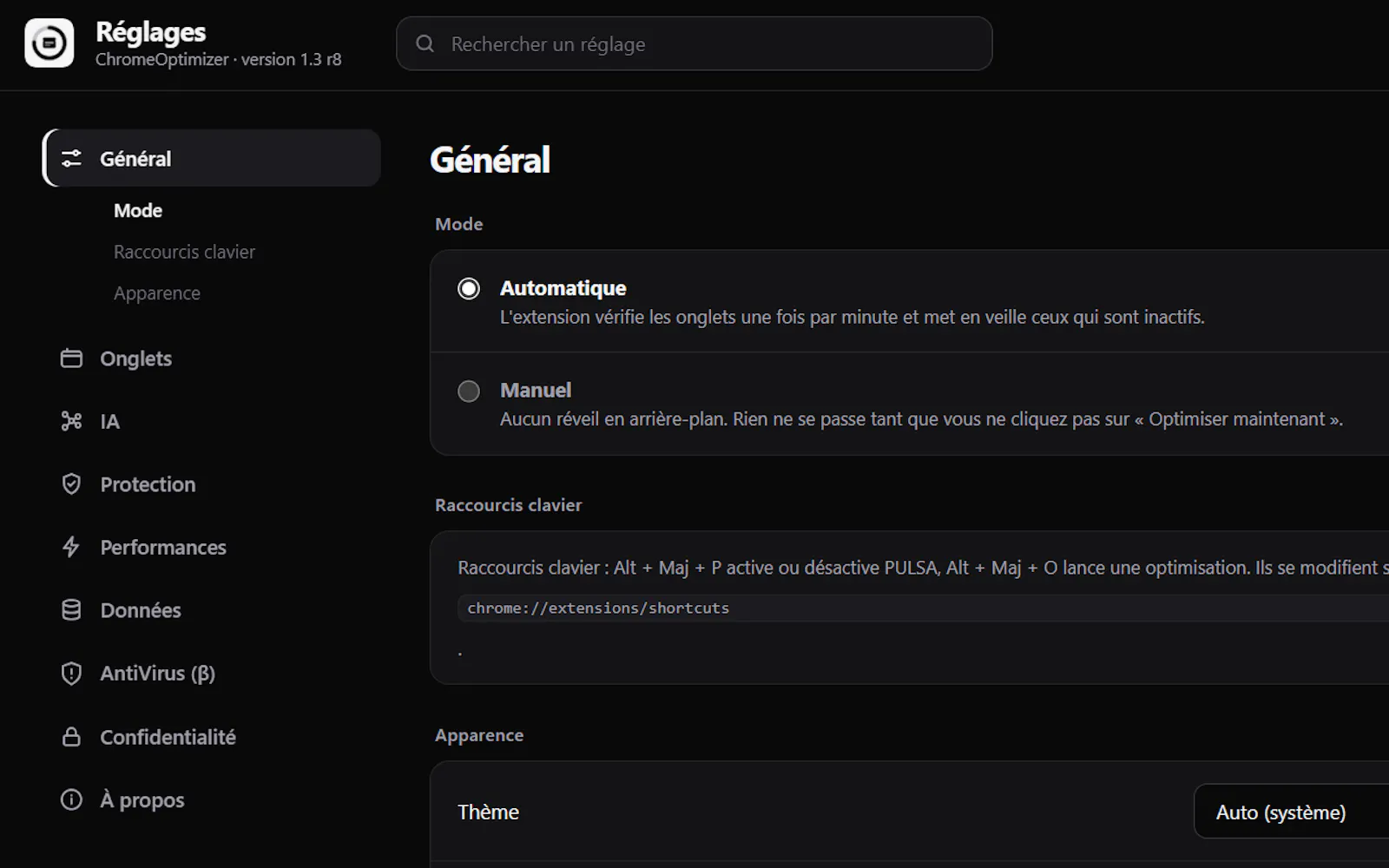Screen dimensions: 1389x868
Task: Click the IA command-style icon
Action: 71,421
